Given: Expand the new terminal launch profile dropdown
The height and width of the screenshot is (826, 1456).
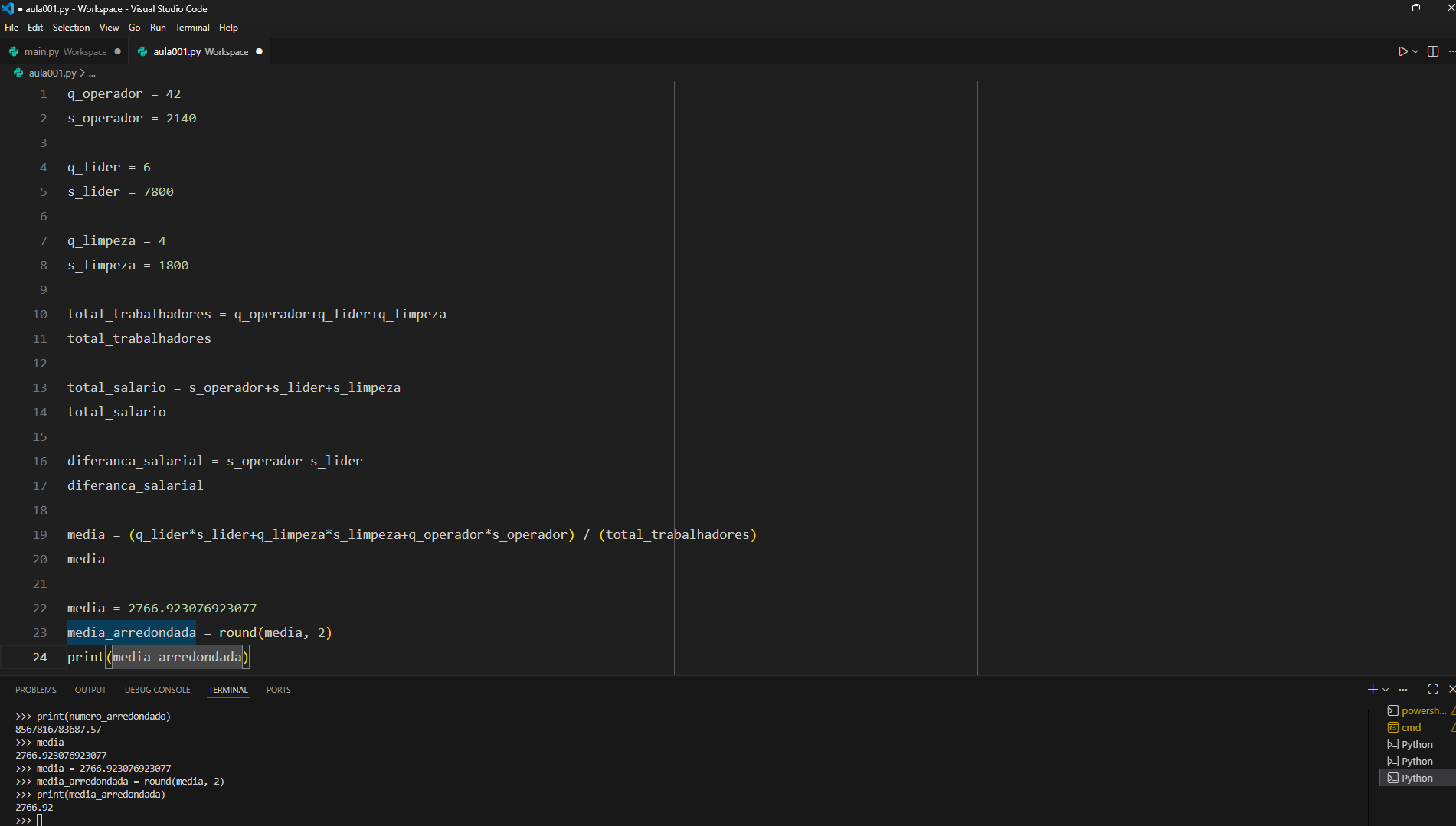Looking at the screenshot, I should tap(1386, 690).
